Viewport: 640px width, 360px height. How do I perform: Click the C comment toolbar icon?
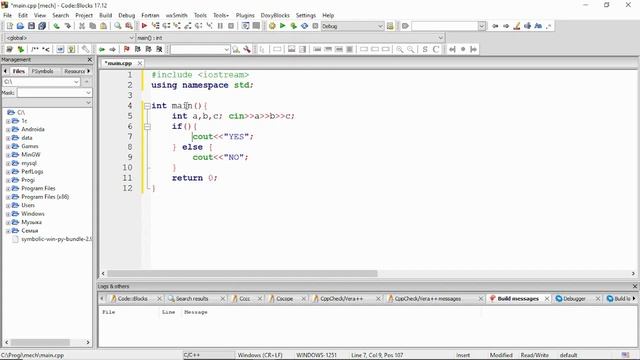pos(436,49)
